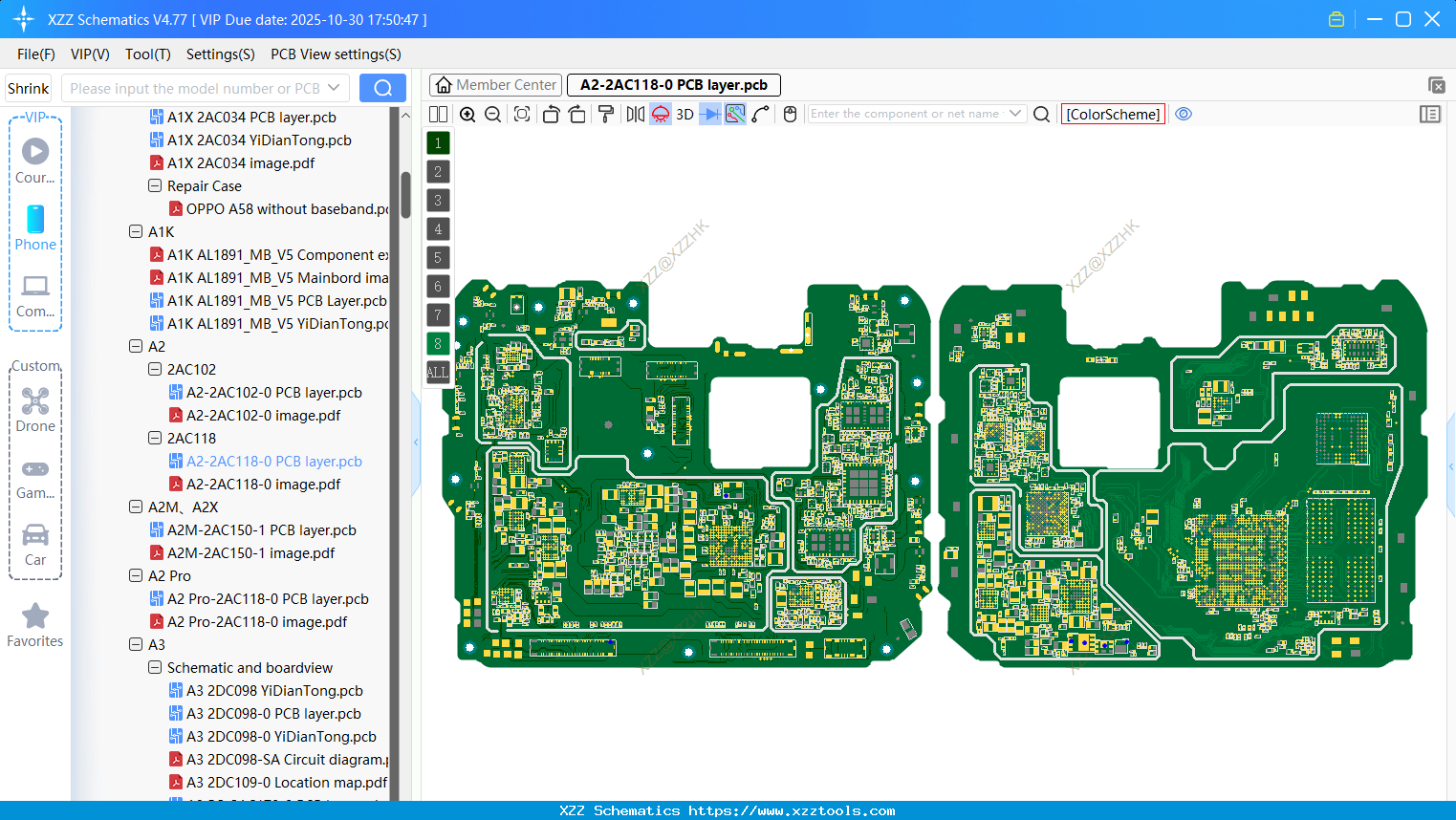Click the mouse settings icon in the toolbar
The image size is (1456, 820).
click(x=790, y=114)
